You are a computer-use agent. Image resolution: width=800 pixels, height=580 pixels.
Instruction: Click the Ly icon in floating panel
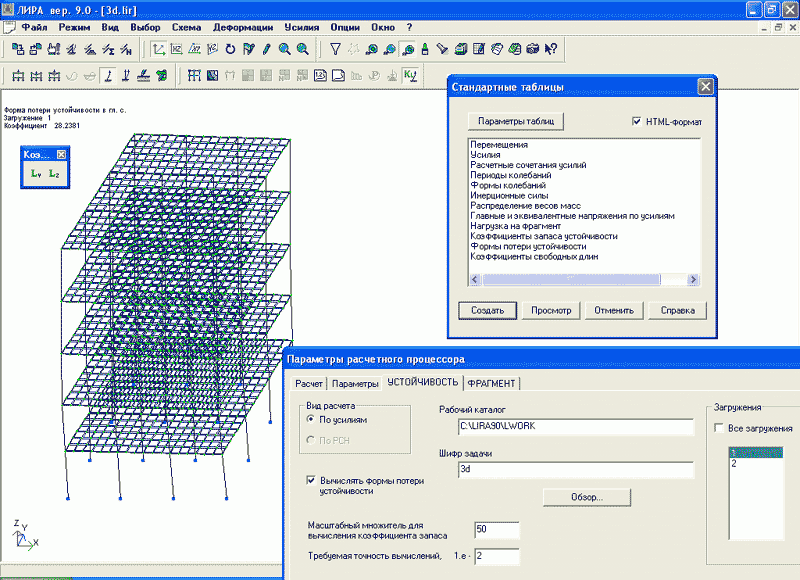37,174
